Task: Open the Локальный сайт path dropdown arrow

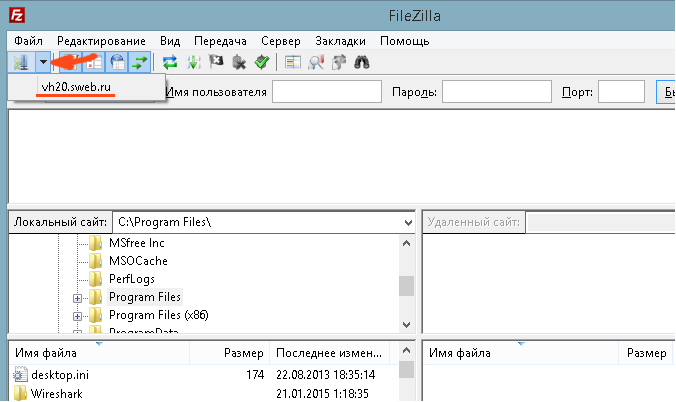Action: point(408,223)
